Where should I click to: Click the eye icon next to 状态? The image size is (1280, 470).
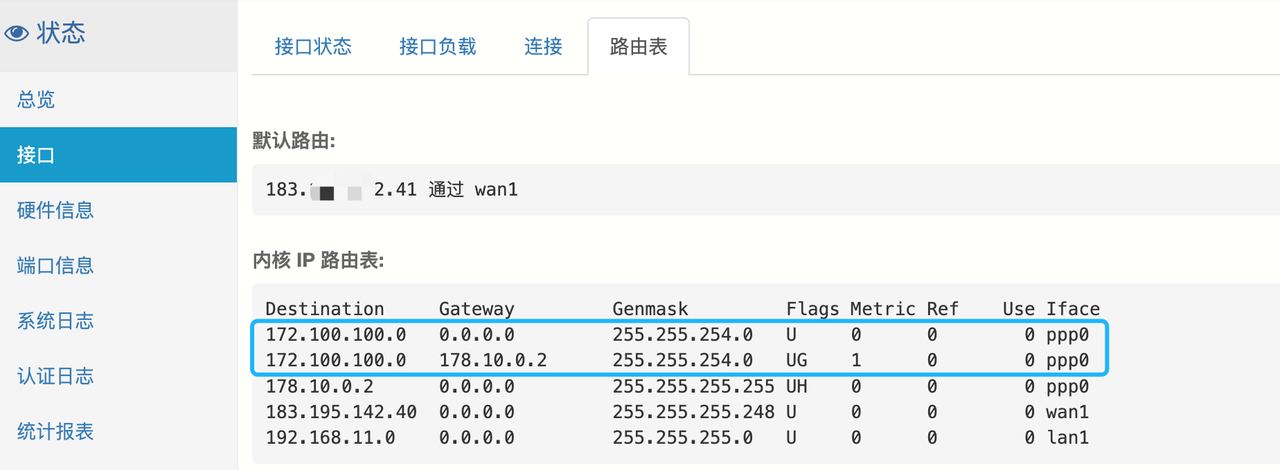[17, 33]
